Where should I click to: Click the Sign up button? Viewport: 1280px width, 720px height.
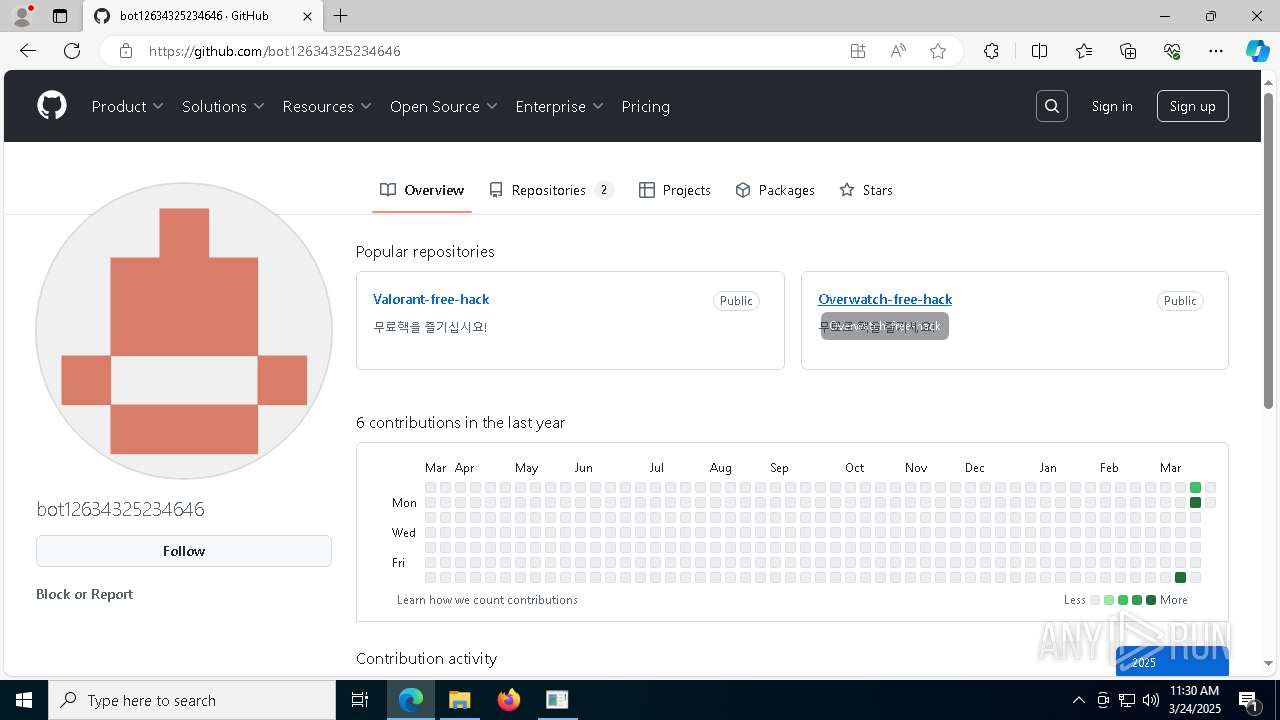click(1193, 106)
